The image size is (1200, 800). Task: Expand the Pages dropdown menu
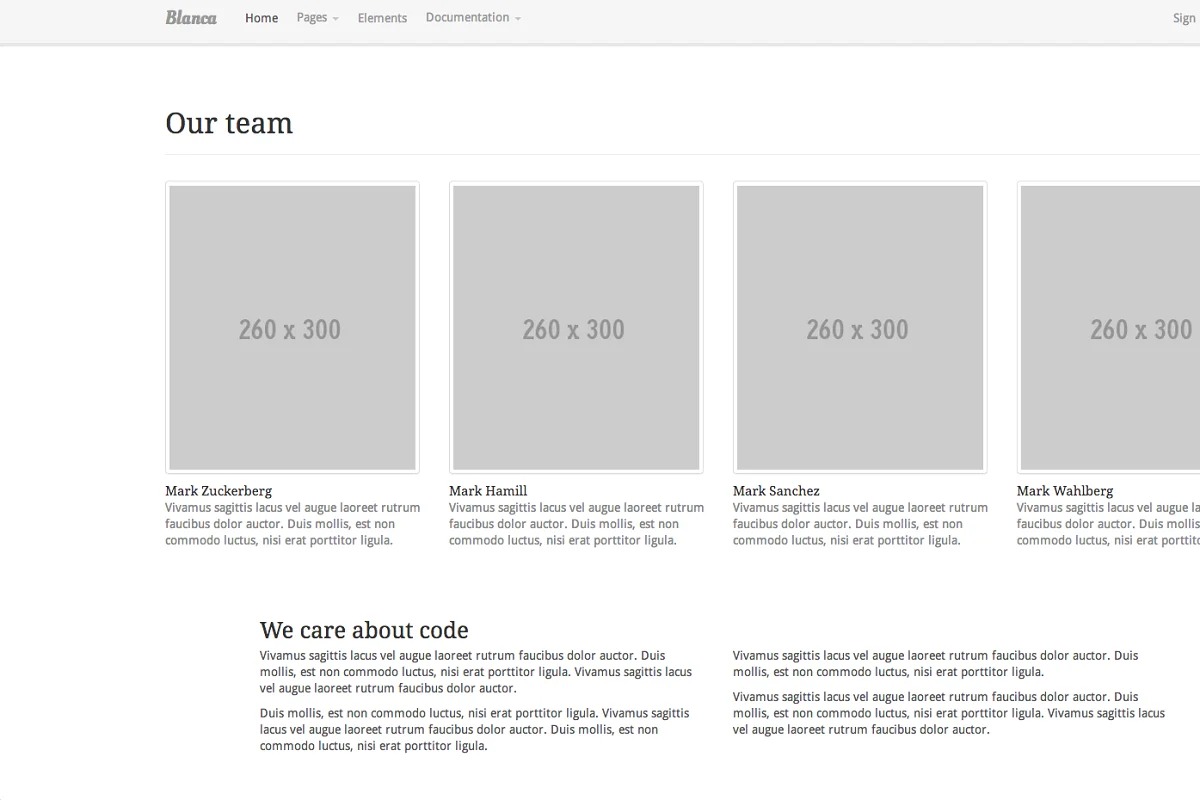coord(317,18)
